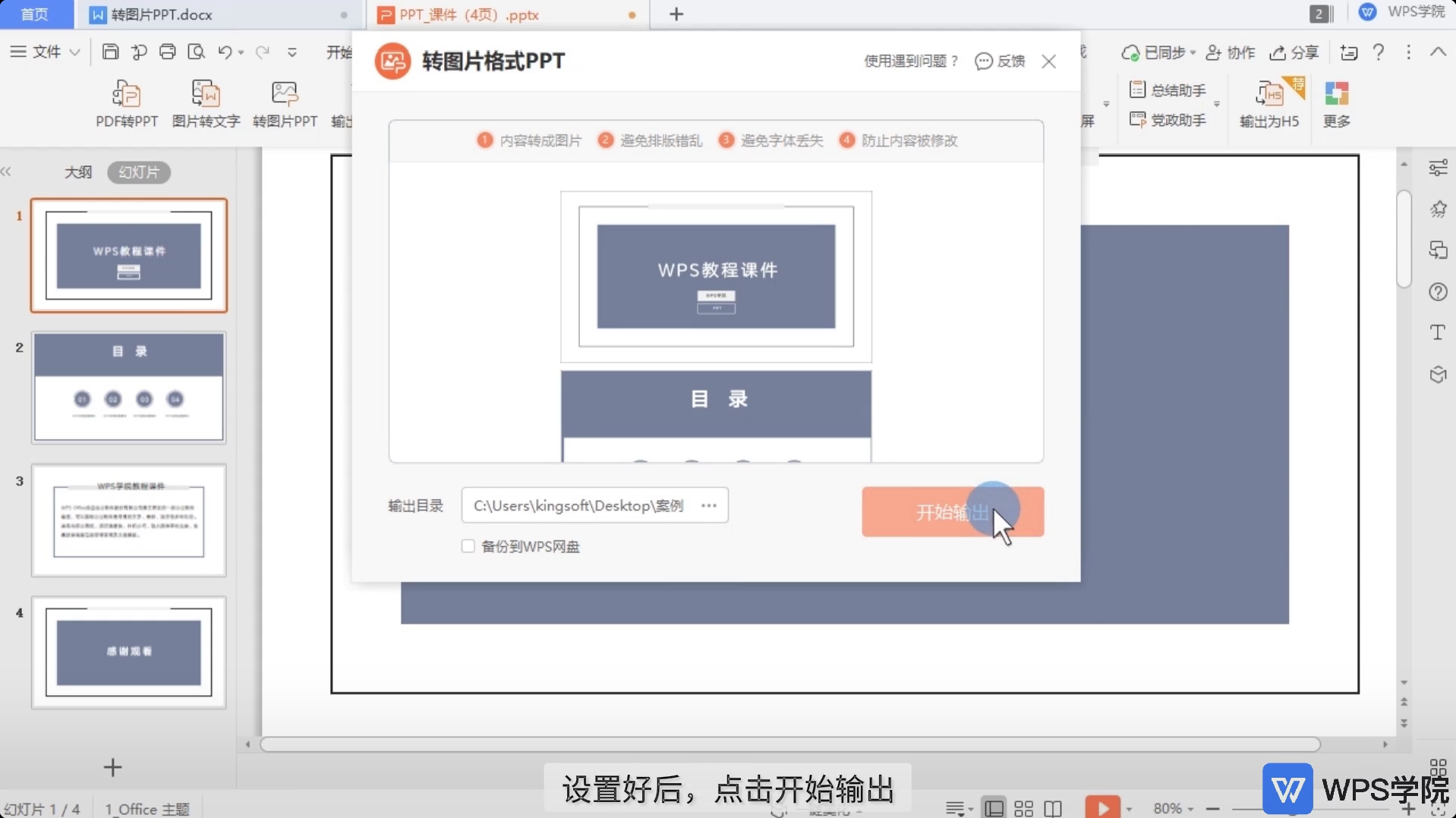Switch panel to 幻灯片 view
This screenshot has width=1456, height=818.
click(x=139, y=172)
